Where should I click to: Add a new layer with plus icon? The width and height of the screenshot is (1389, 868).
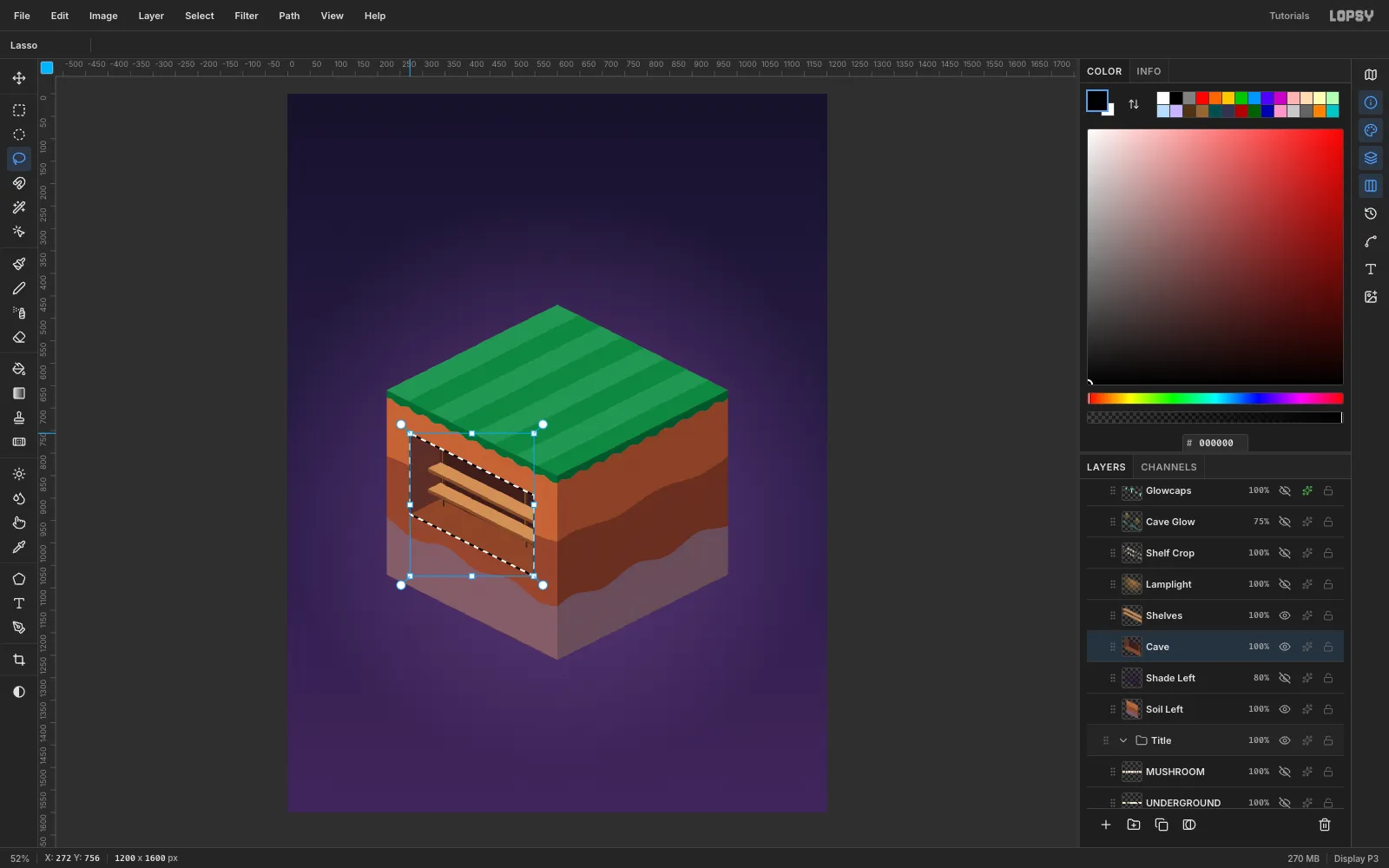pos(1106,825)
